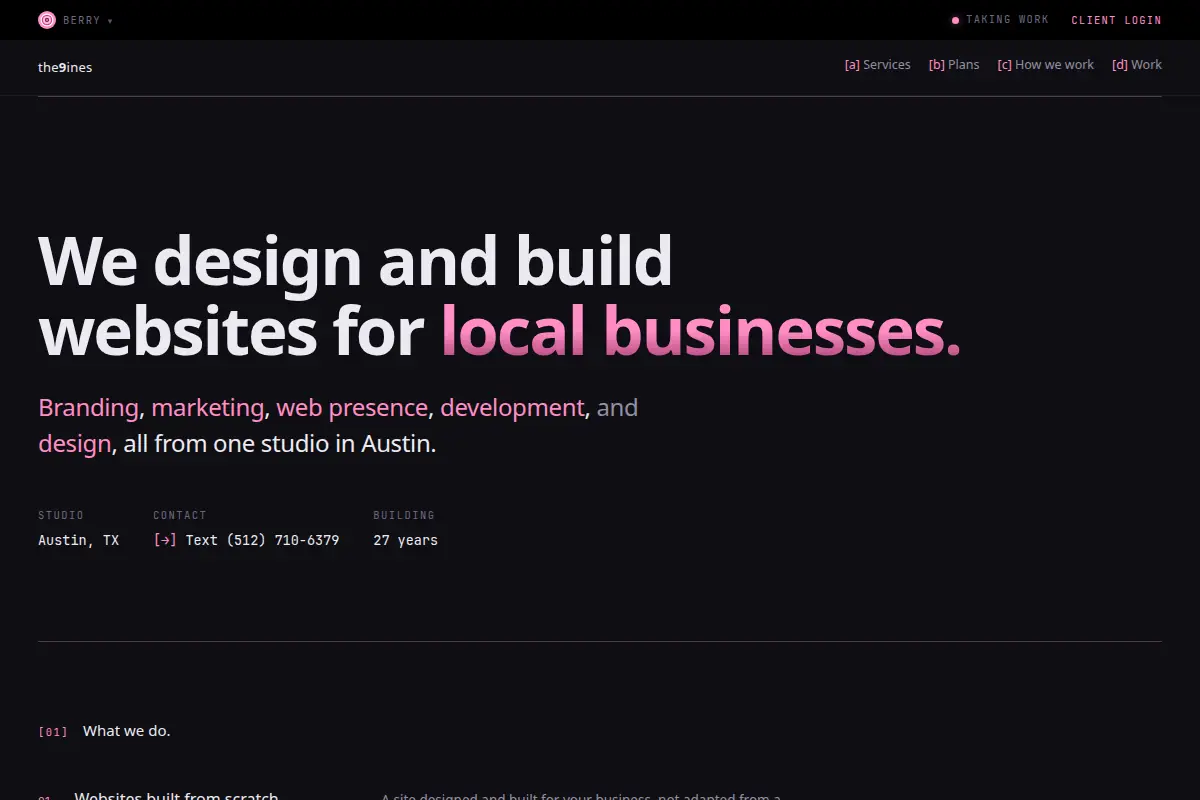
Task: Click the pink 'design' word
Action: [x=74, y=444]
